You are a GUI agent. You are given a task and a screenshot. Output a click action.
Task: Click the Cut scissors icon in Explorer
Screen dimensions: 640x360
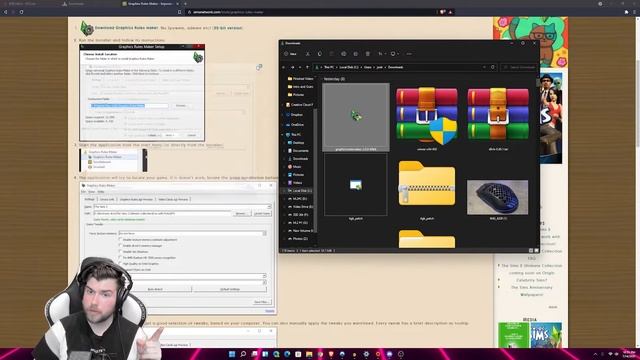[308, 54]
